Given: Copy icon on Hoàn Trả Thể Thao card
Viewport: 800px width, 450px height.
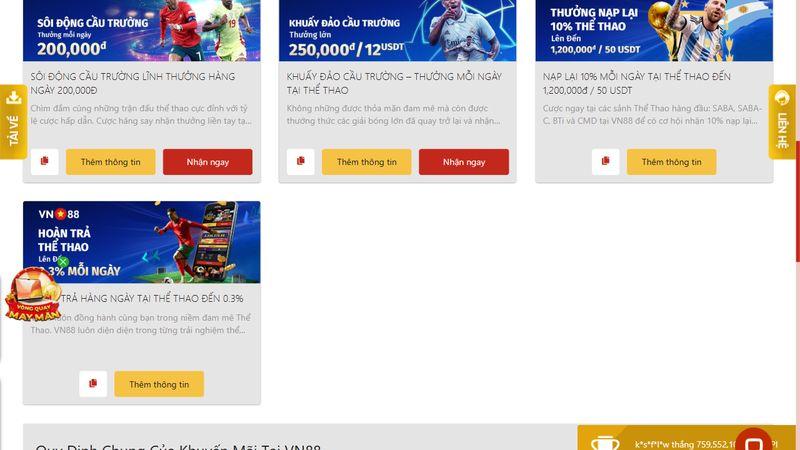Looking at the screenshot, I should [93, 384].
